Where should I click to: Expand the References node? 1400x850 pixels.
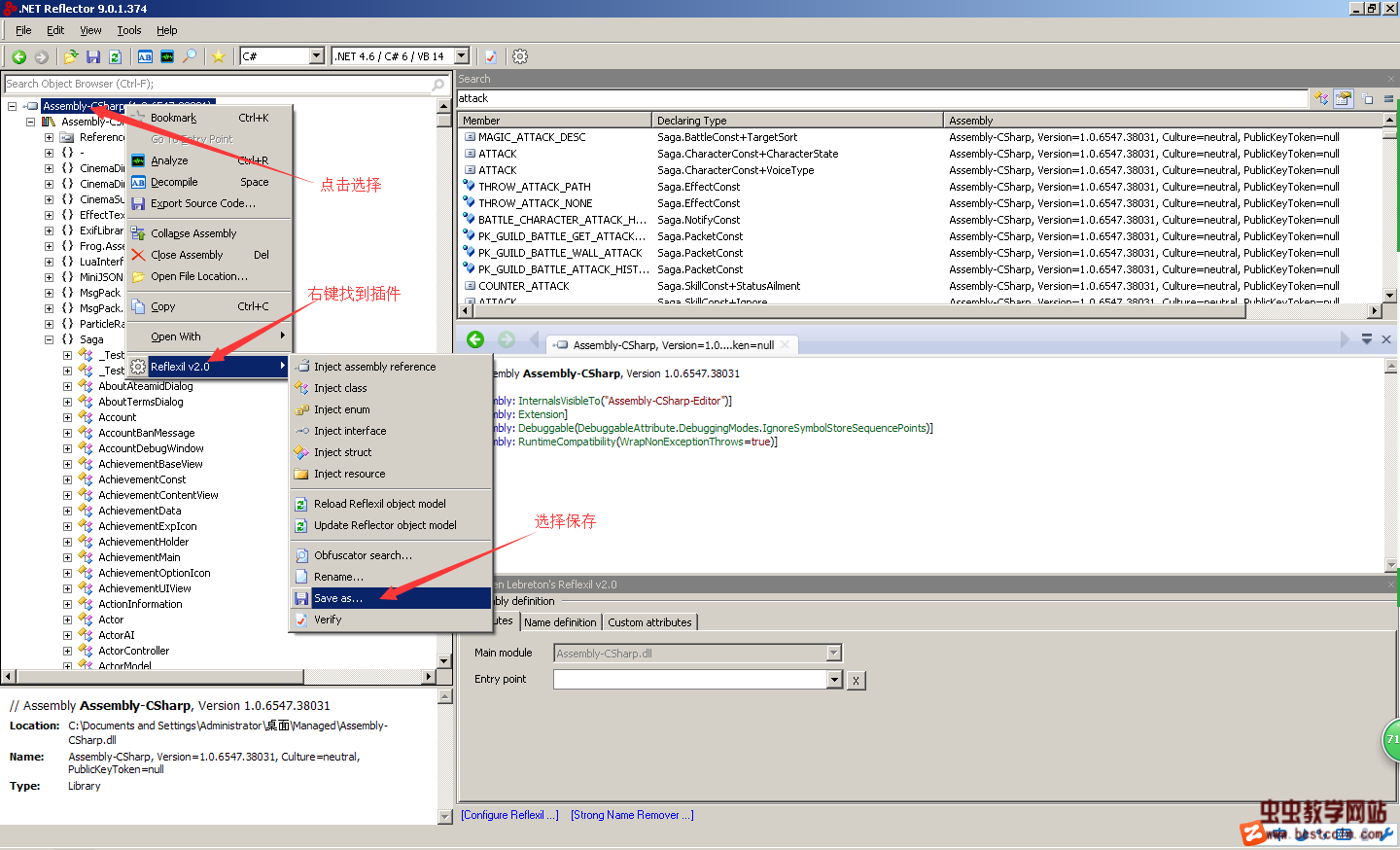click(x=49, y=137)
